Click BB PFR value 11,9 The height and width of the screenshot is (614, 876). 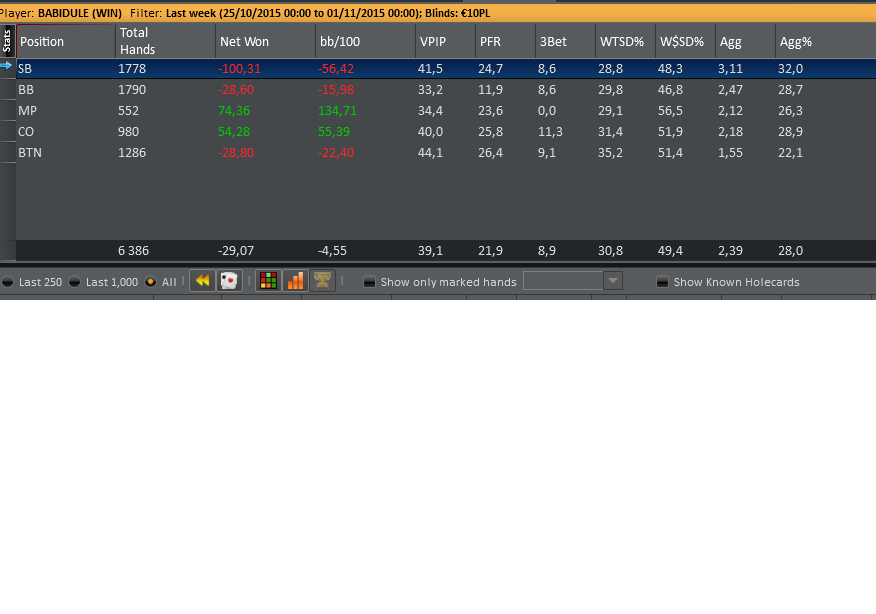(490, 89)
